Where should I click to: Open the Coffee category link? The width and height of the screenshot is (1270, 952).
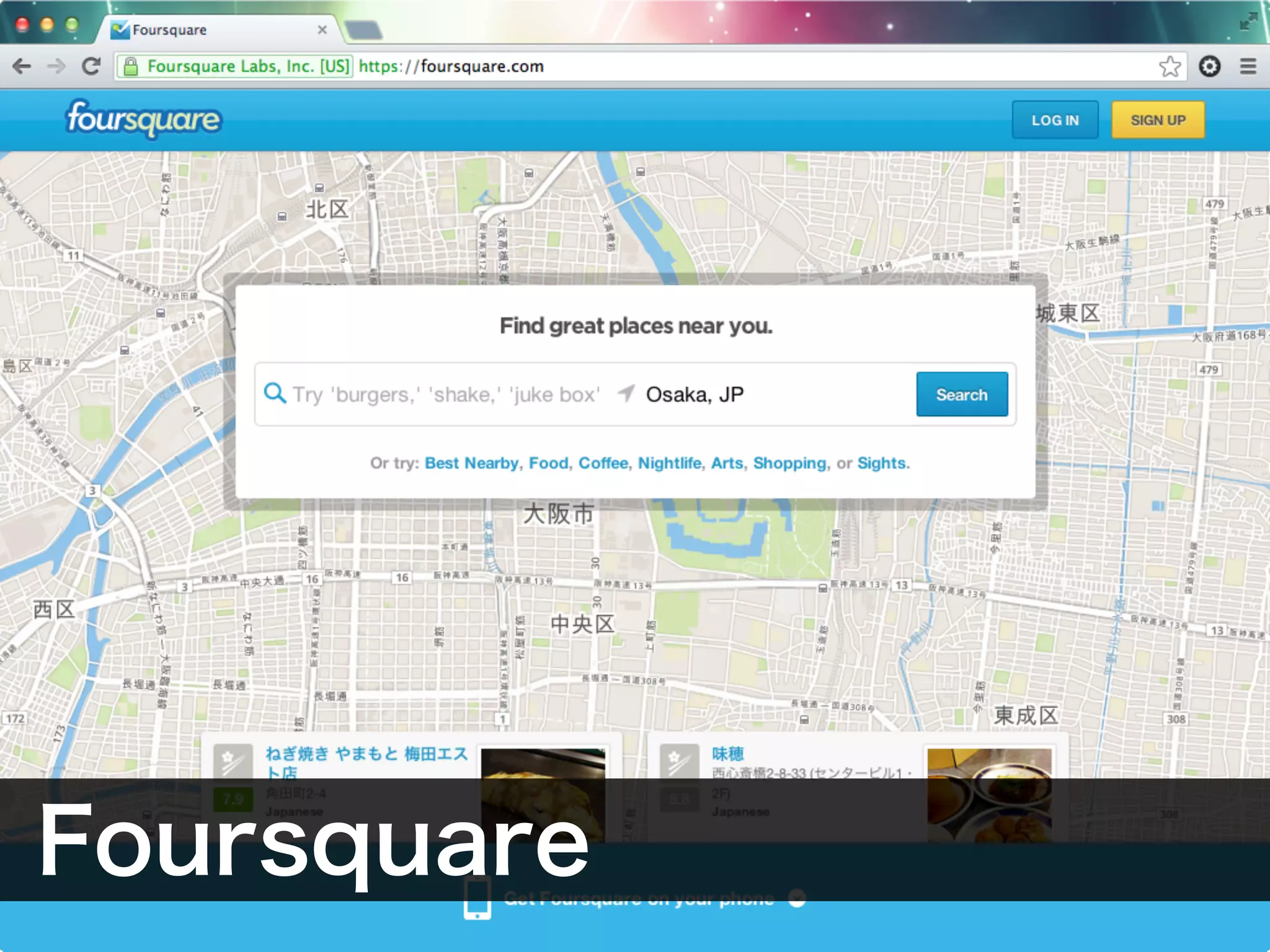[x=603, y=463]
